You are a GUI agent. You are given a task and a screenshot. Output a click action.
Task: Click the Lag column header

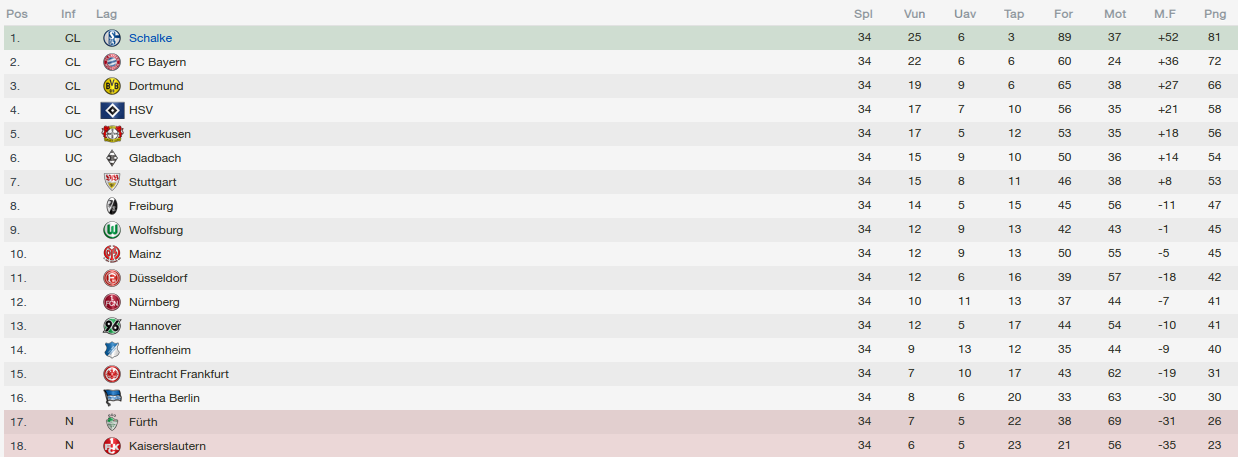[x=106, y=14]
